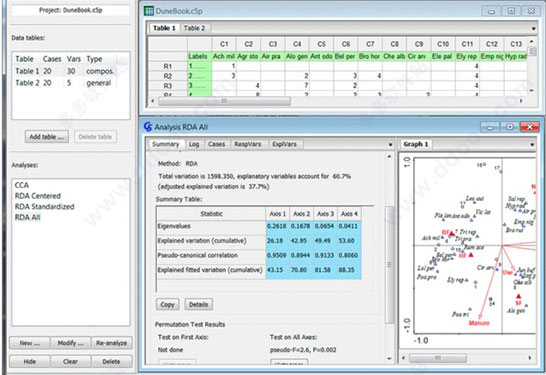Click the Ach mil species header cell
Viewport: 546px width, 375px height.
[x=224, y=56]
